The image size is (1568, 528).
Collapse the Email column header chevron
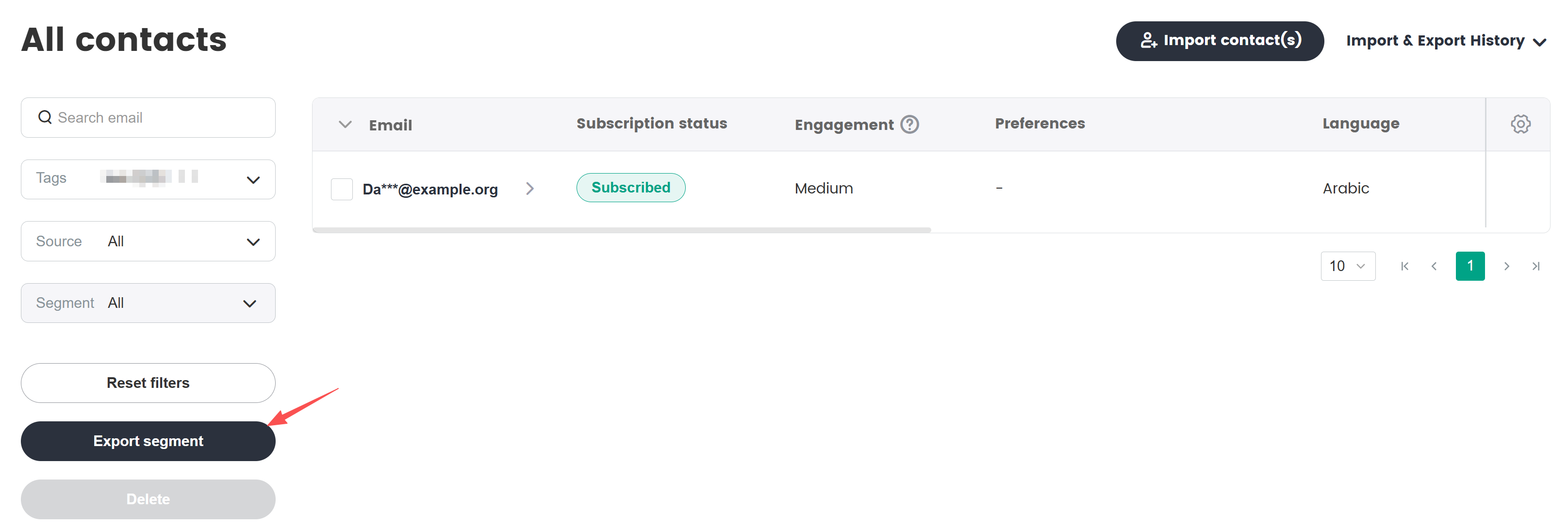pyautogui.click(x=345, y=125)
